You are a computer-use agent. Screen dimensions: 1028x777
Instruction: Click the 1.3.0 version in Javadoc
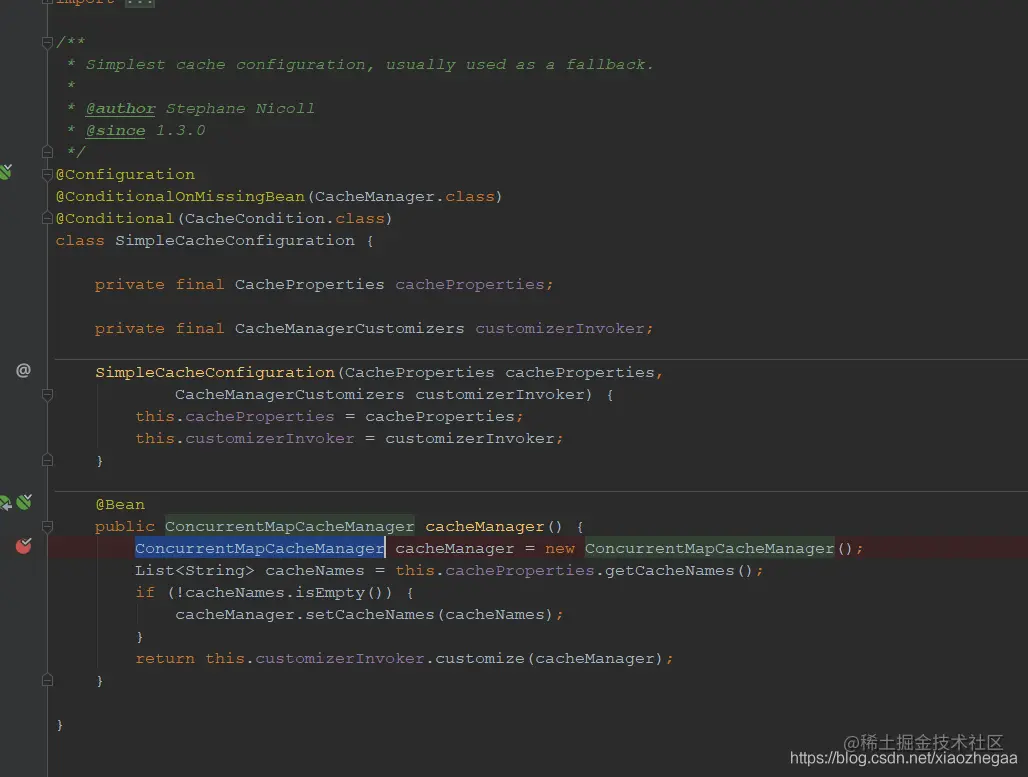[x=181, y=130]
